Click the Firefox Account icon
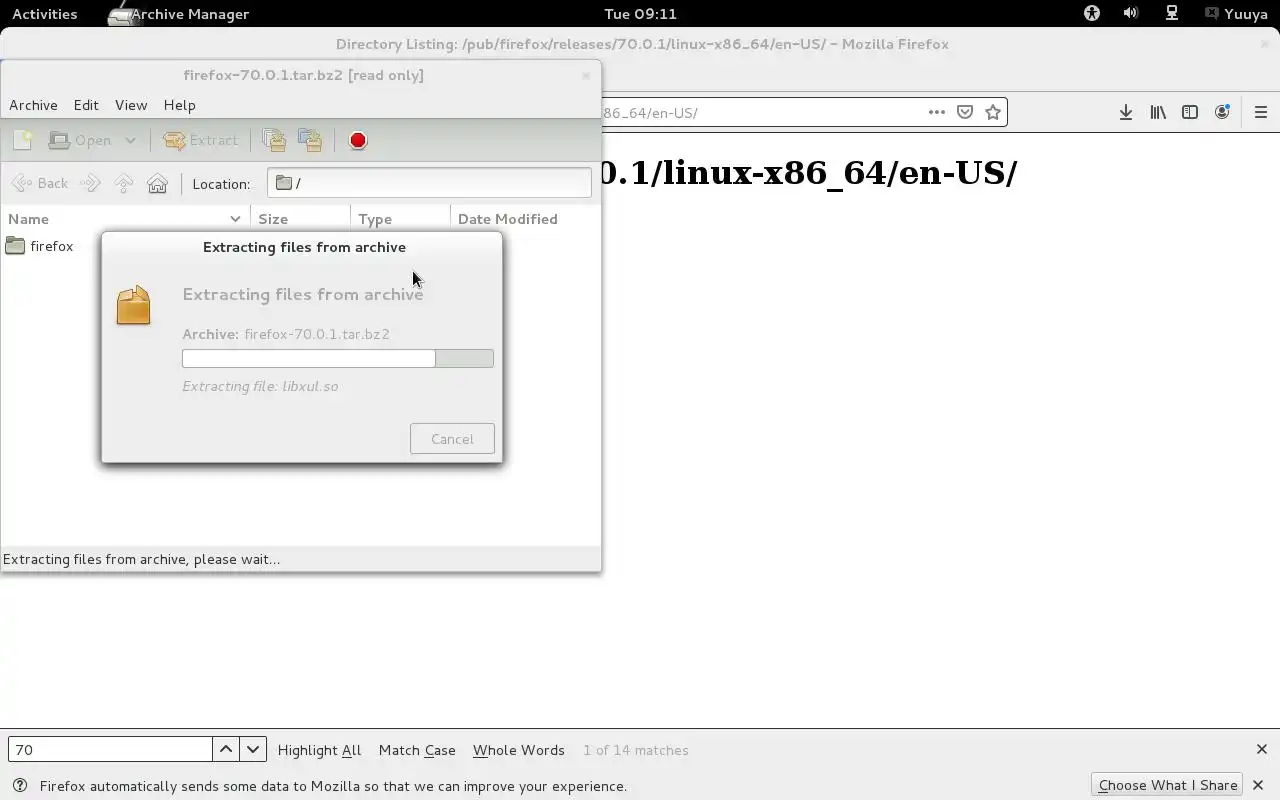Image resolution: width=1280 pixels, height=800 pixels. pyautogui.click(x=1222, y=112)
